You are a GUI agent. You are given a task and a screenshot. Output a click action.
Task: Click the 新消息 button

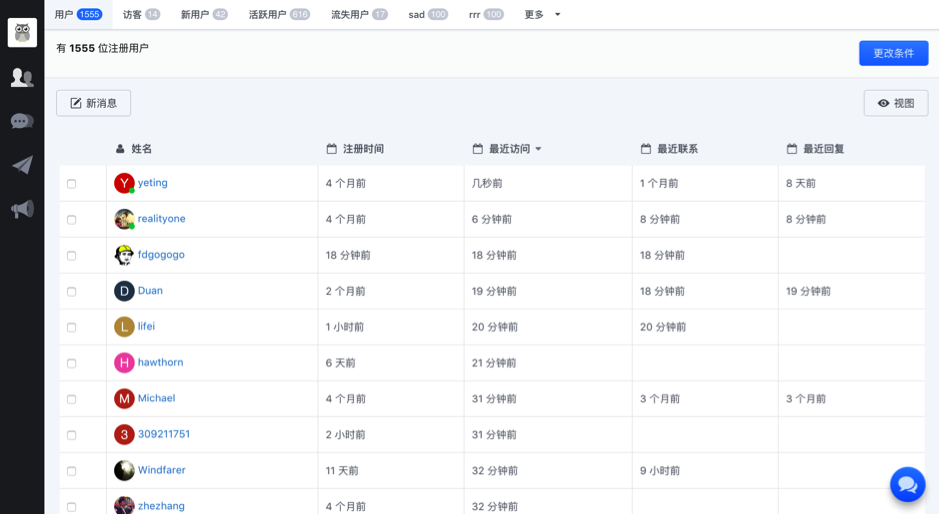[x=93, y=103]
